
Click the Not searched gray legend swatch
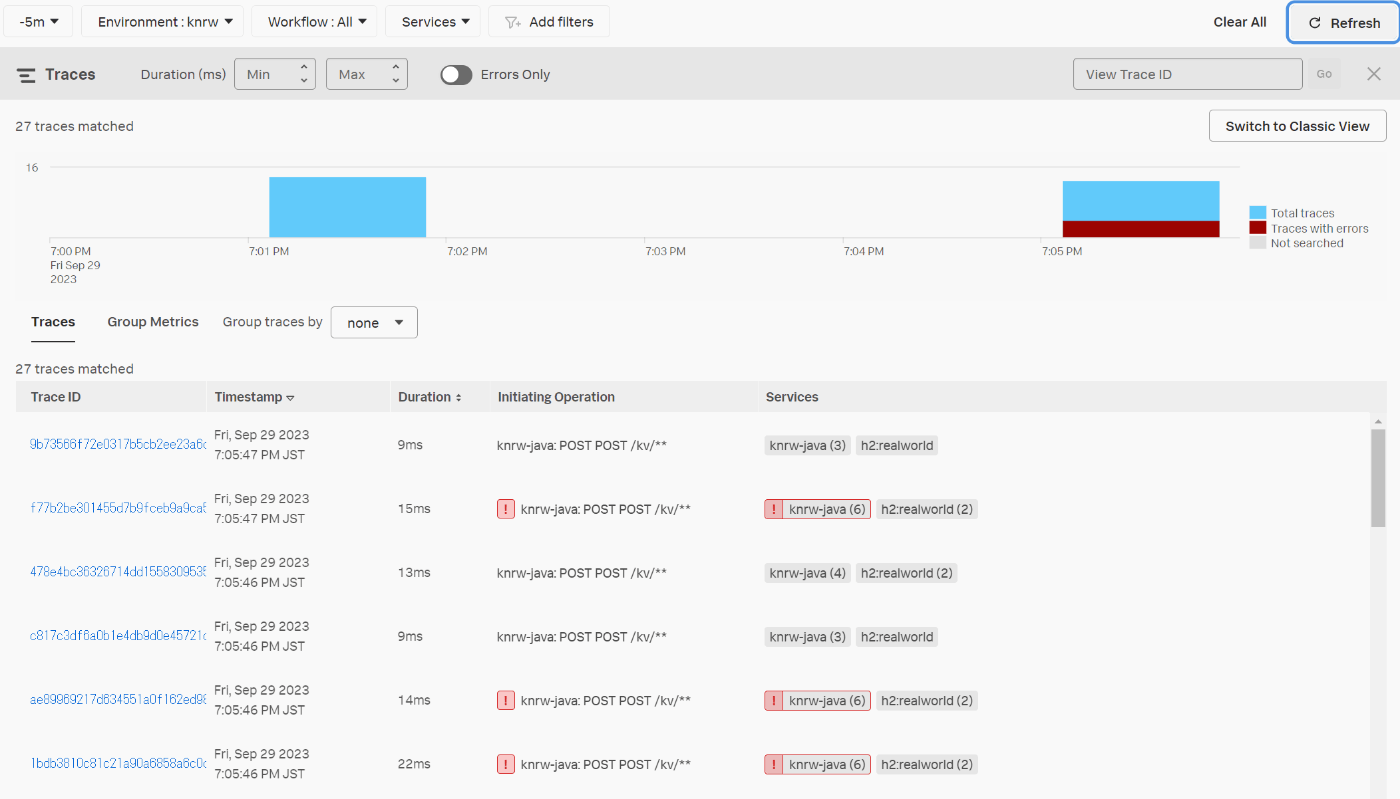1258,243
